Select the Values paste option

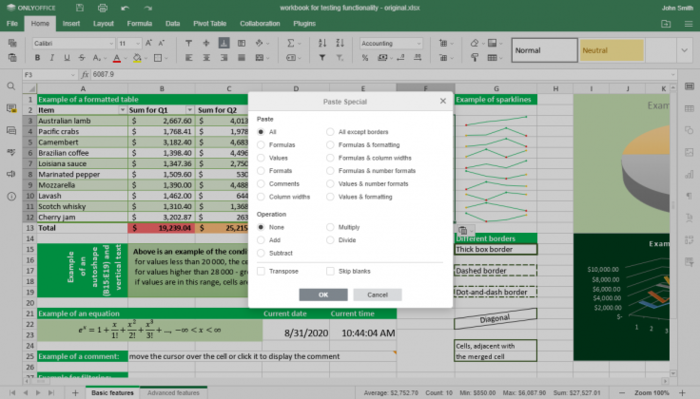coord(261,158)
